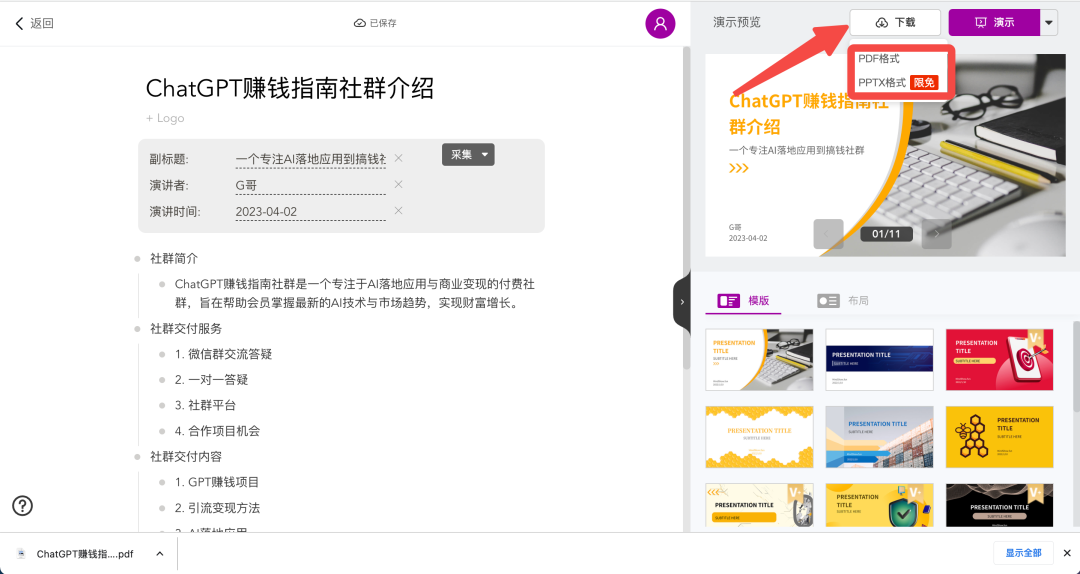Select the red target phone template
1080x574 pixels.
(999, 360)
